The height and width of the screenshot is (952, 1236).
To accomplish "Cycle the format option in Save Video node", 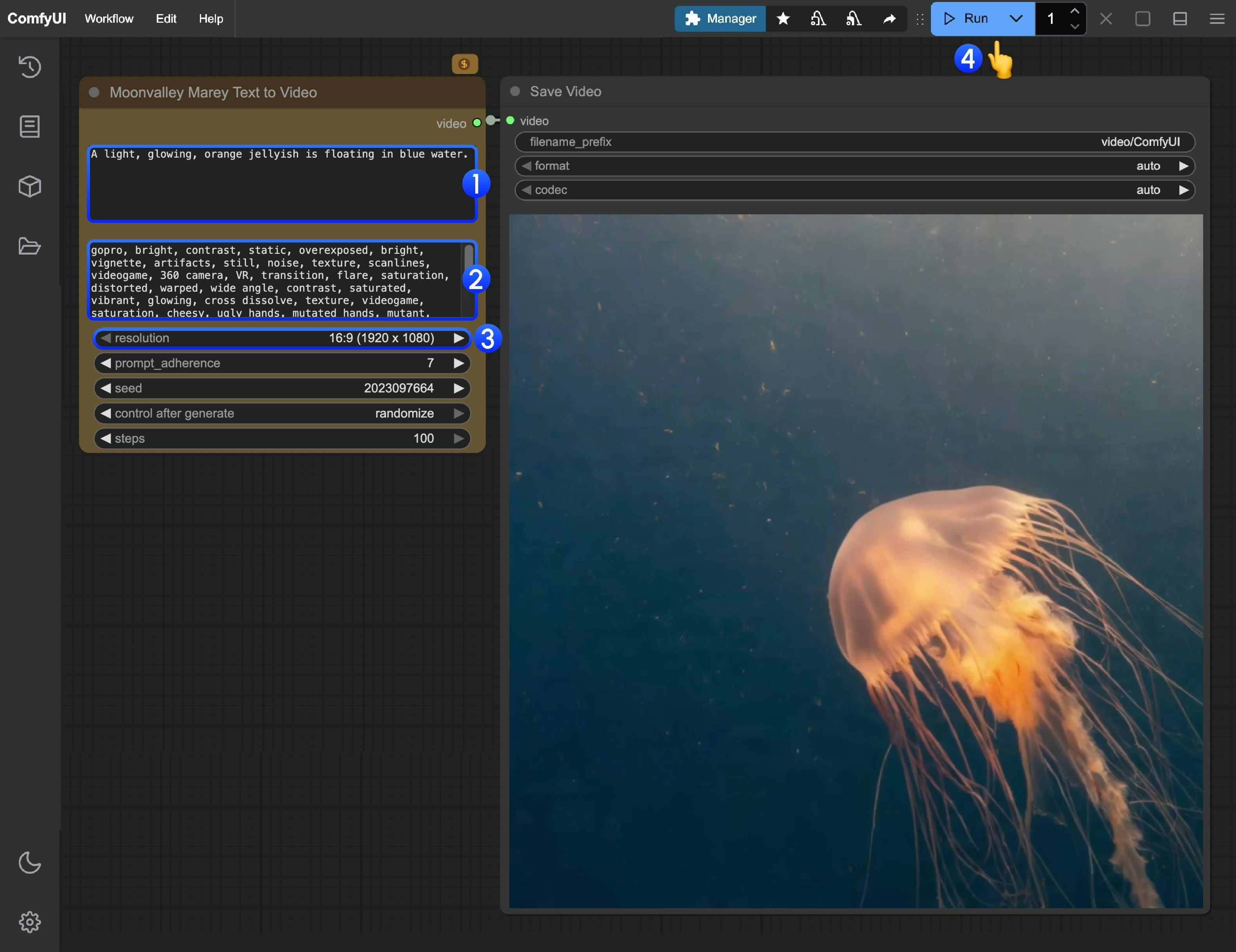I will coord(1184,166).
